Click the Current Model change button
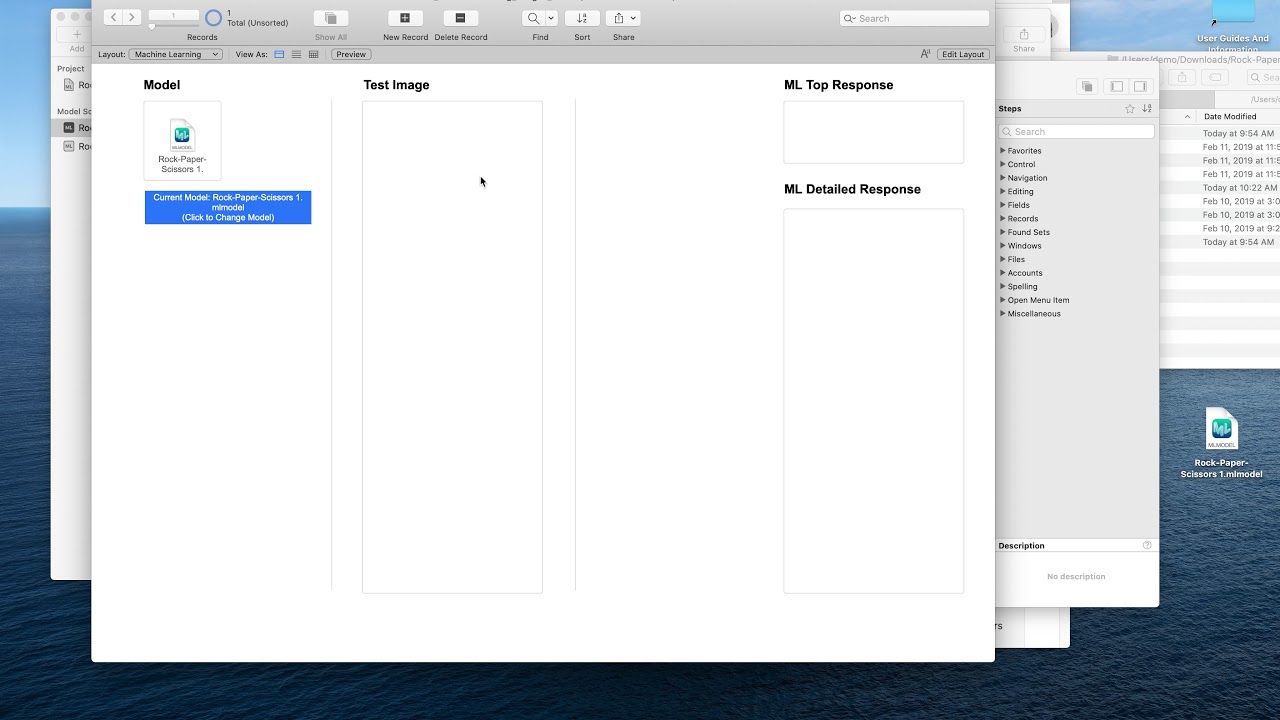 pos(228,207)
